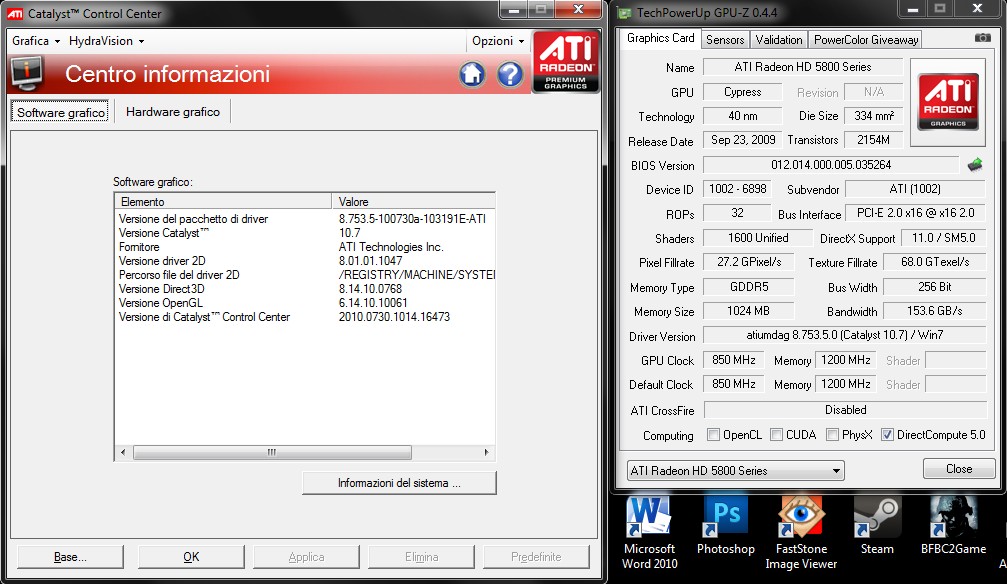Open the Sensors tab
Screen dimensions: 1007x584
coord(725,40)
